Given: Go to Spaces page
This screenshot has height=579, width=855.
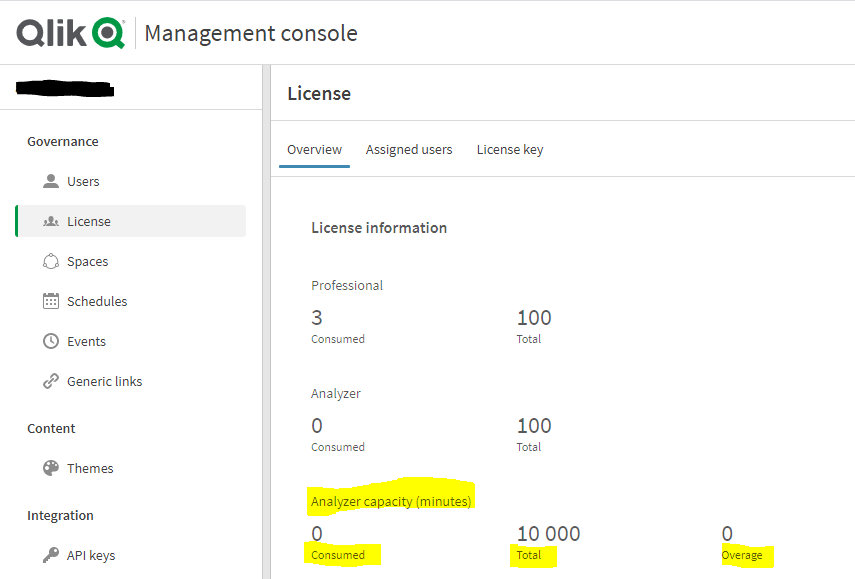Looking at the screenshot, I should (x=87, y=261).
